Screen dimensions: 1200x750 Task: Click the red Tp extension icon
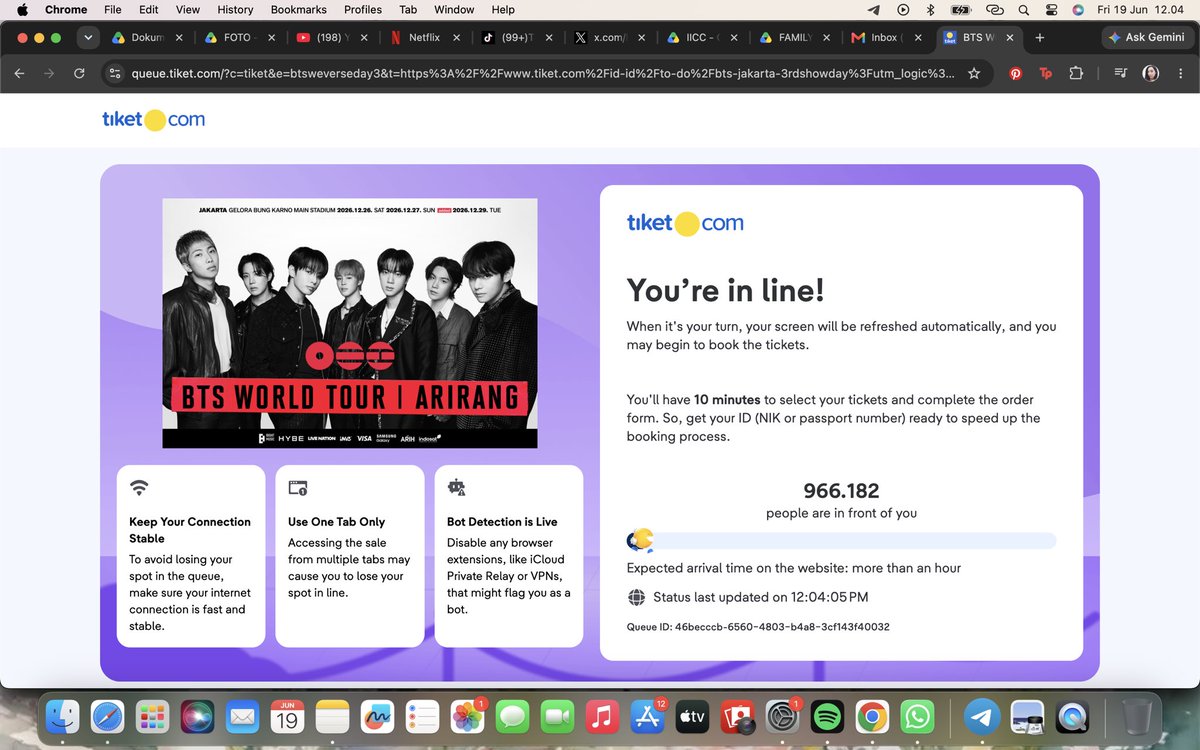click(x=1046, y=73)
